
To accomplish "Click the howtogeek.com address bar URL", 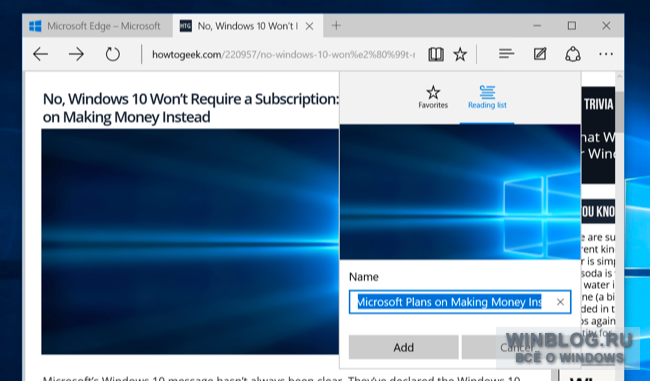I will pyautogui.click(x=283, y=54).
